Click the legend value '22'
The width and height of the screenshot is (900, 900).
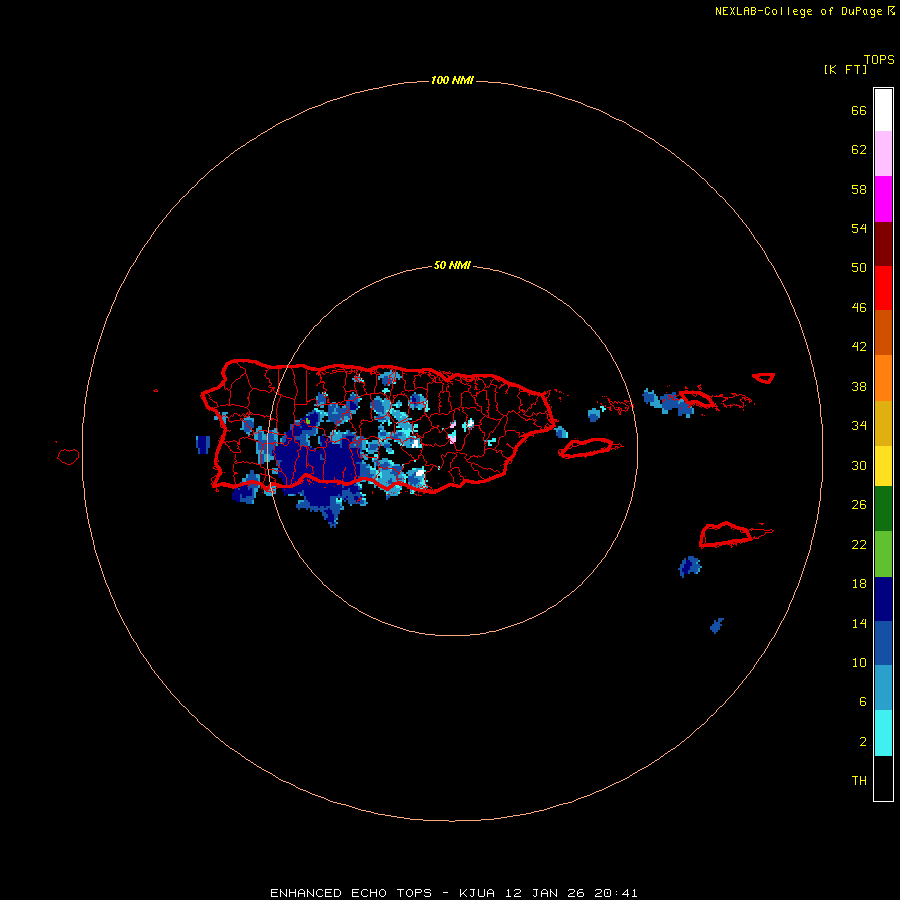tap(859, 545)
